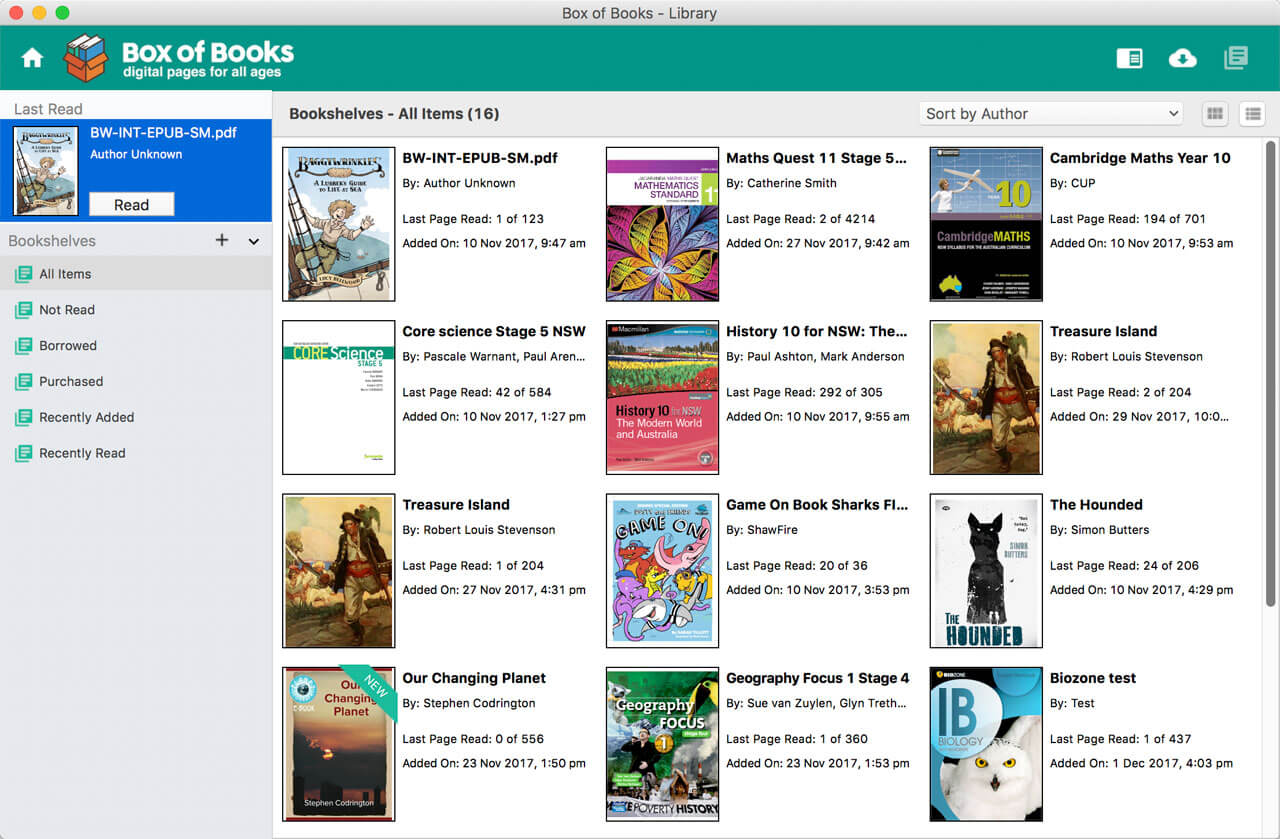Screen dimensions: 1280x839
Task: Open Game On Book Sharks cover
Action: [x=663, y=571]
